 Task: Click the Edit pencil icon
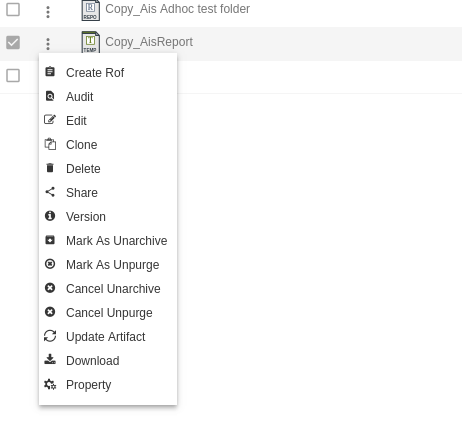[x=50, y=120]
